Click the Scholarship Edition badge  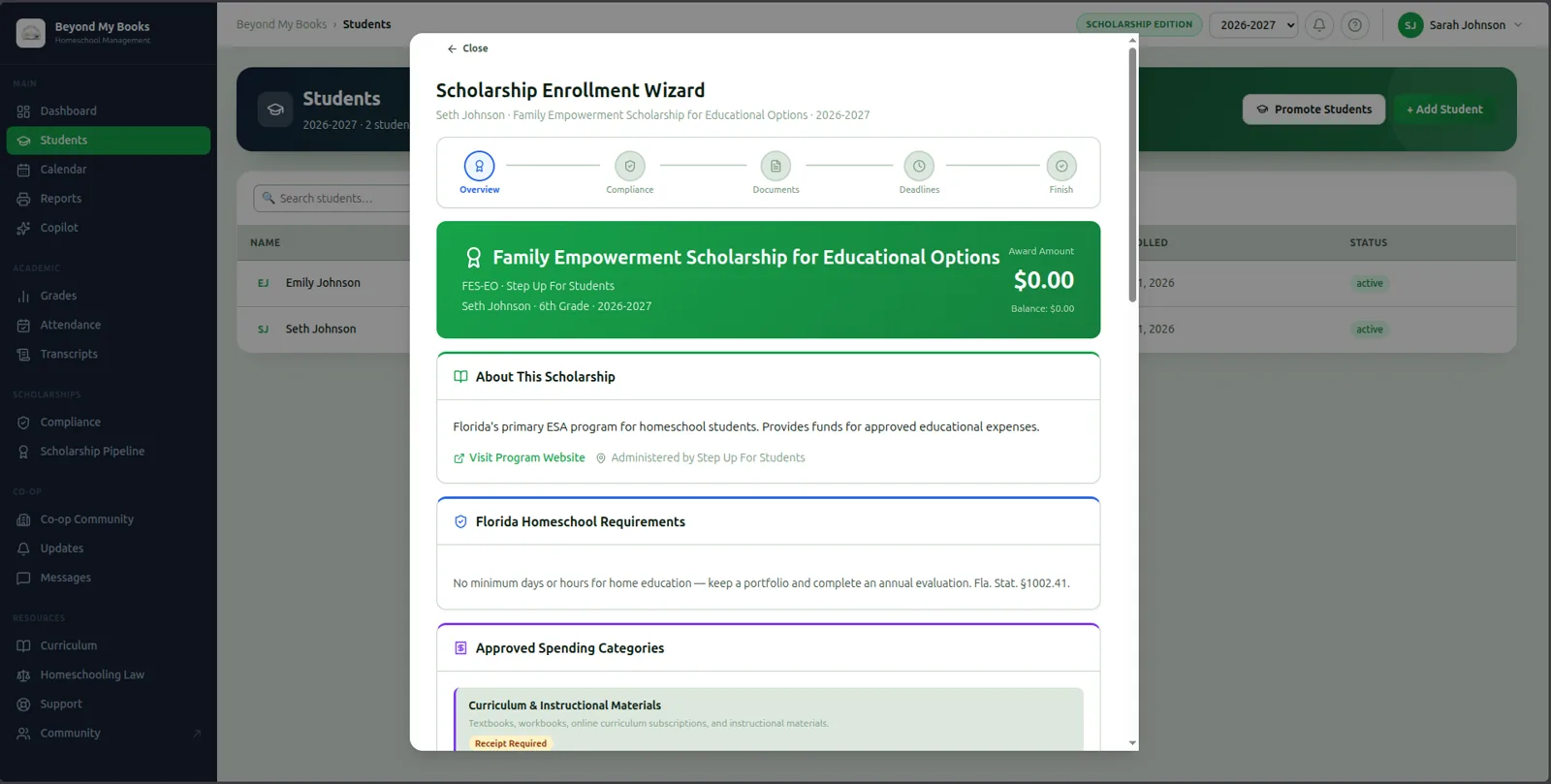pyautogui.click(x=1139, y=25)
